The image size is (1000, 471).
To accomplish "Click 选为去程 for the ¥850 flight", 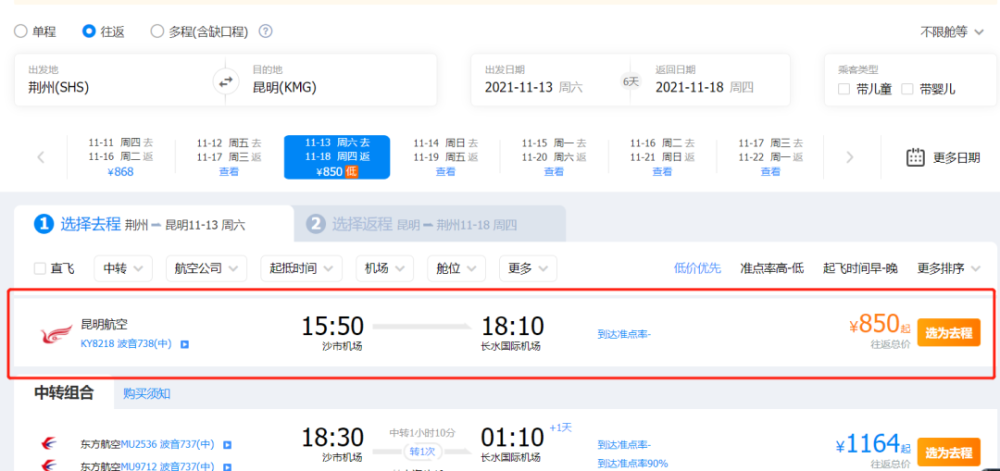I will 948,333.
